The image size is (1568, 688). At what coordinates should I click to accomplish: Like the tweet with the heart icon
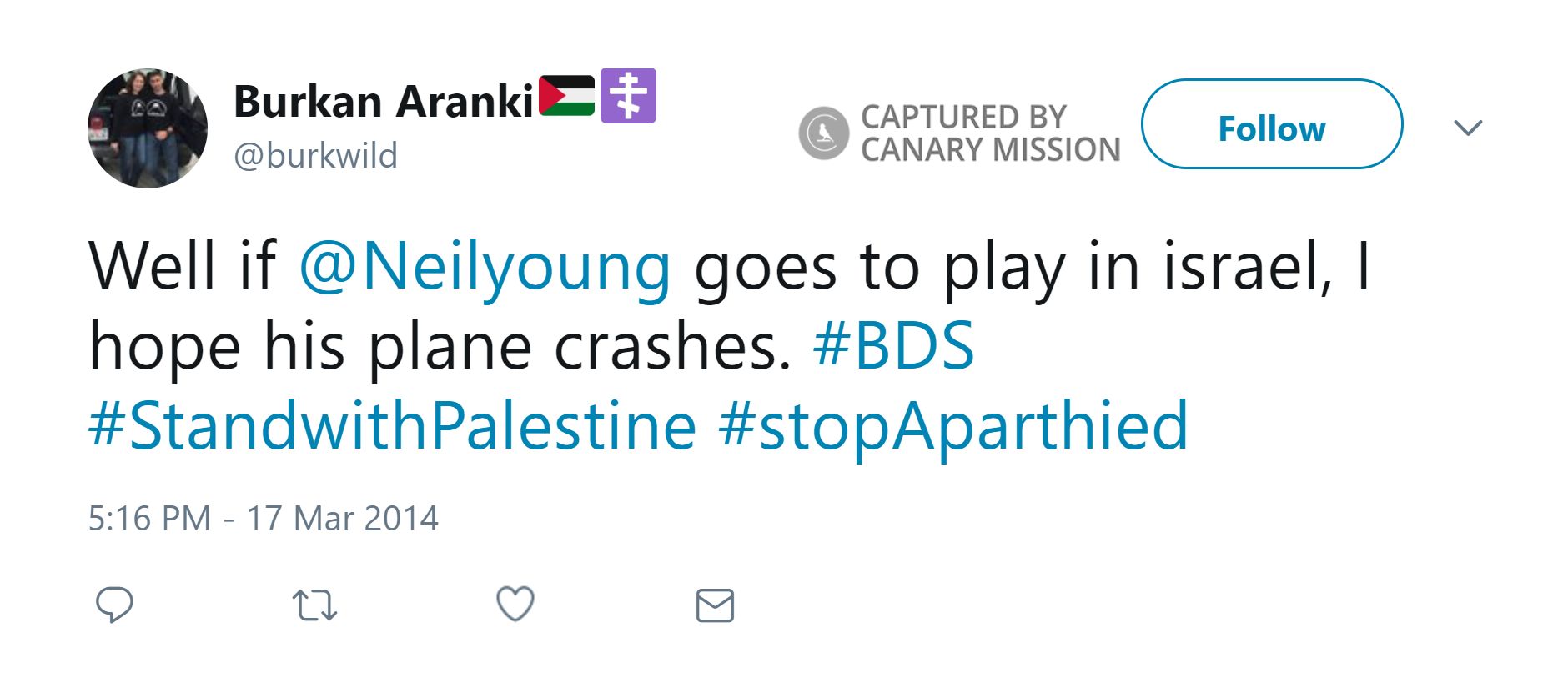(515, 604)
